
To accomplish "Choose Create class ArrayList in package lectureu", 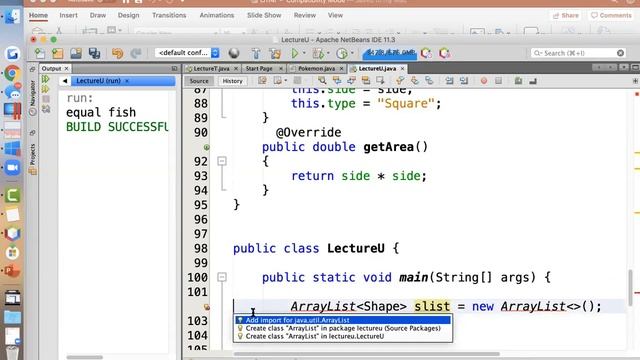I will 343,328.
